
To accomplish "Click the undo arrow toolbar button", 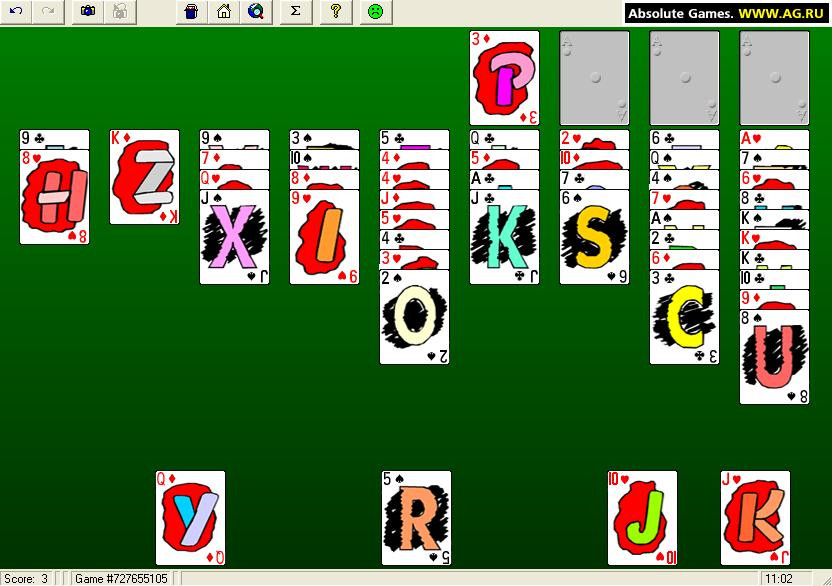I will pos(16,12).
